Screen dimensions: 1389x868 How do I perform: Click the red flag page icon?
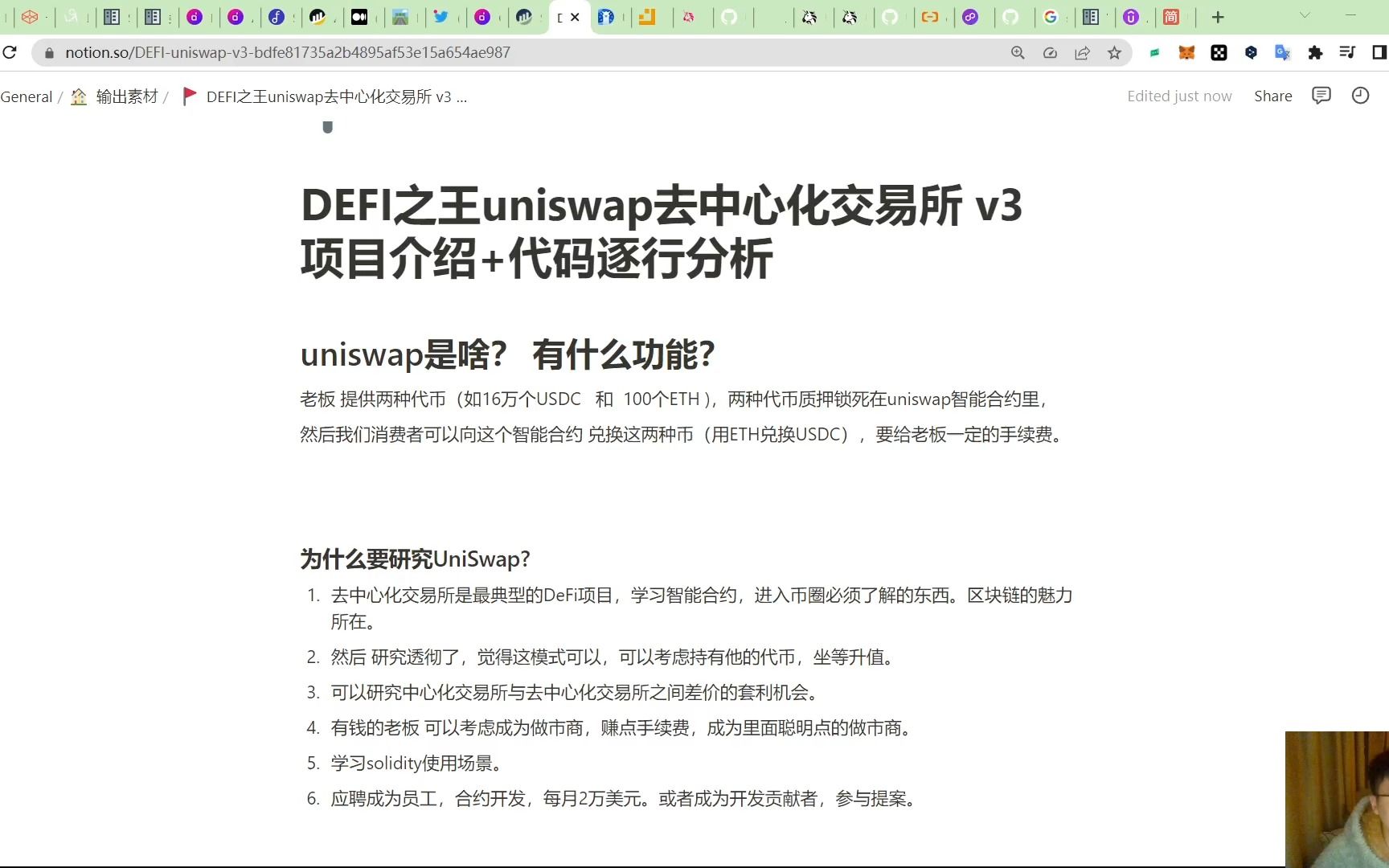coord(190,96)
